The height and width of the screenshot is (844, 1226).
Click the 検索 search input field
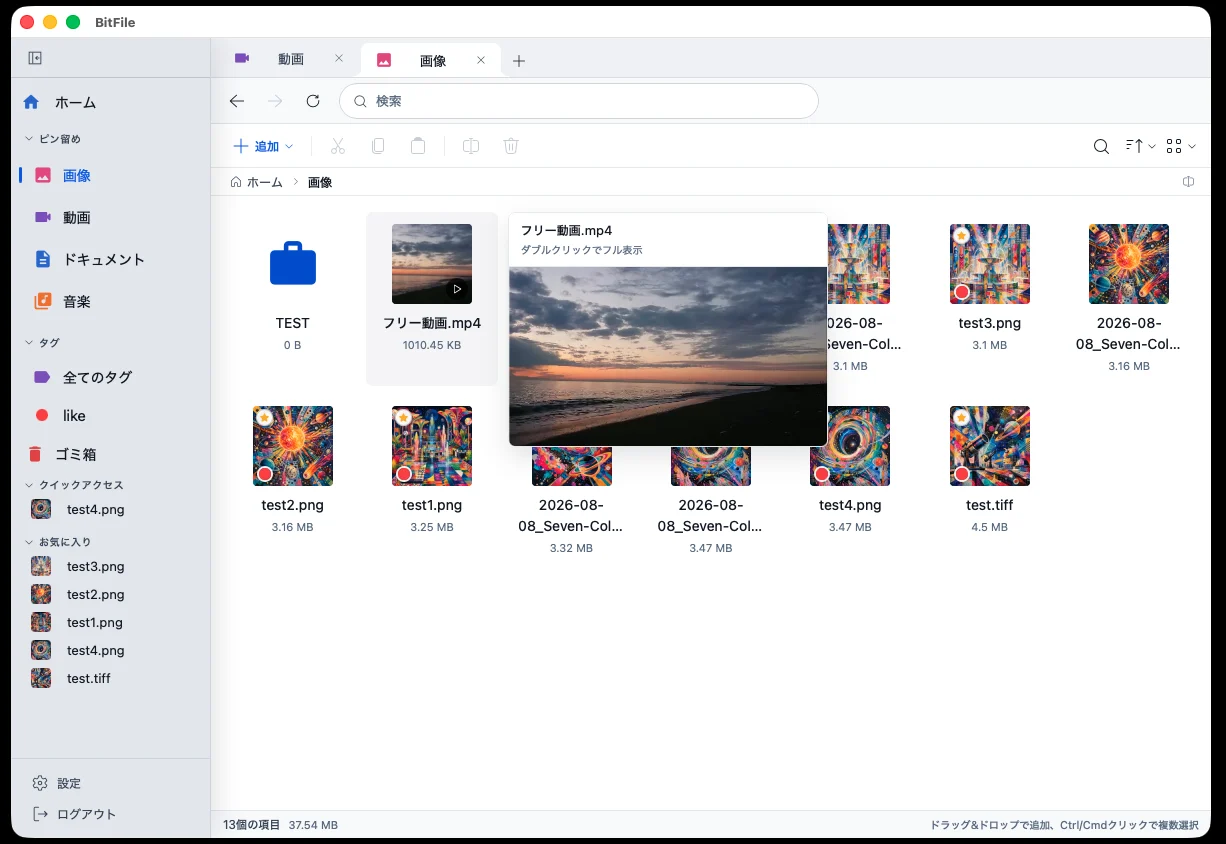tap(579, 101)
